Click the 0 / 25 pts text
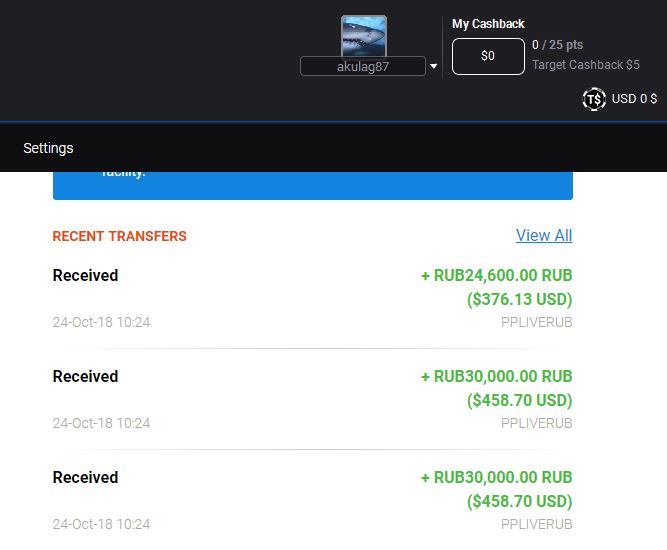 coord(557,45)
